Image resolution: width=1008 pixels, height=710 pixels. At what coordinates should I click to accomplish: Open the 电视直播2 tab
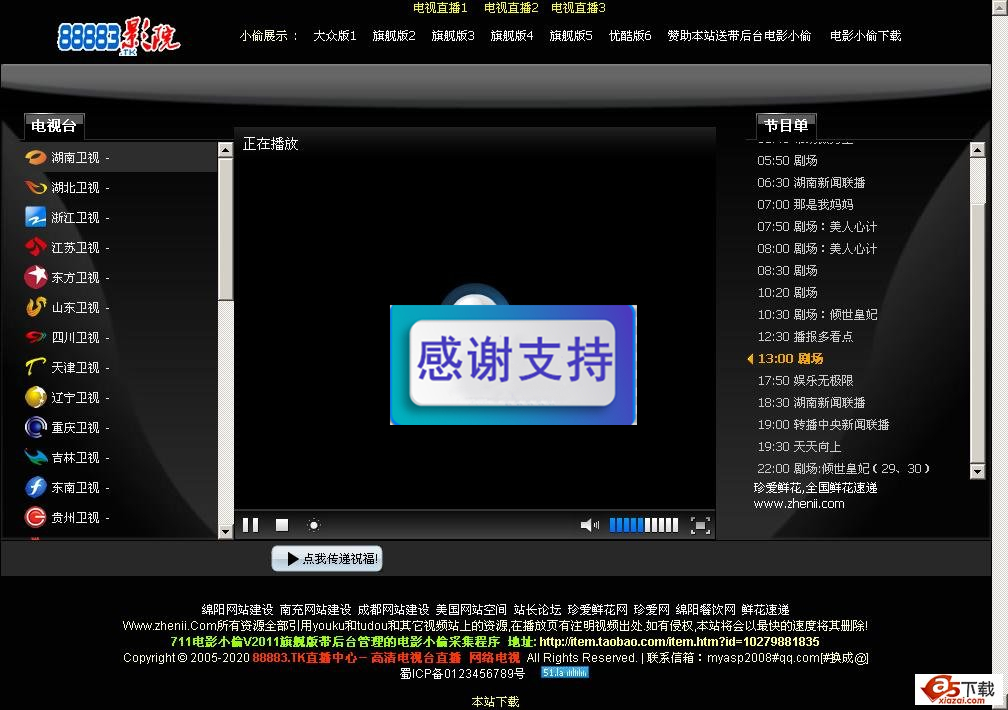click(511, 8)
